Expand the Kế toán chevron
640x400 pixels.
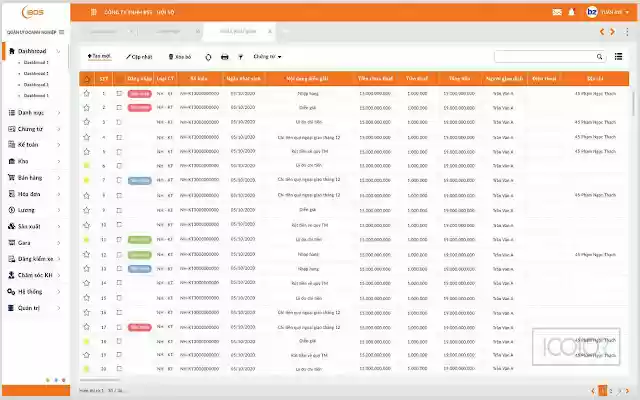[x=59, y=145]
